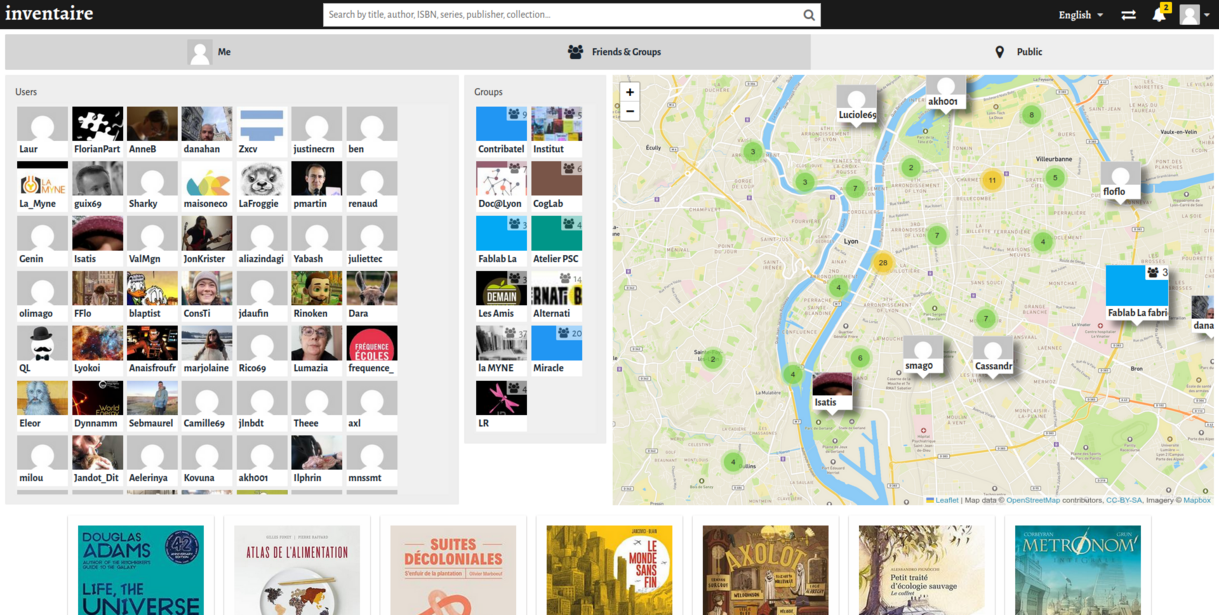Open the Metronom book cover
1219x615 pixels.
tap(1077, 570)
